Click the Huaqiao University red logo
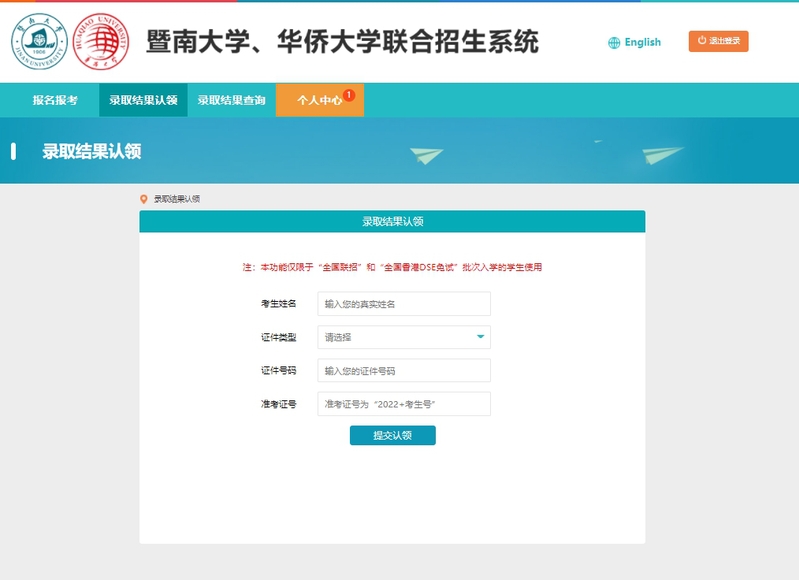The image size is (799, 580). [101, 42]
